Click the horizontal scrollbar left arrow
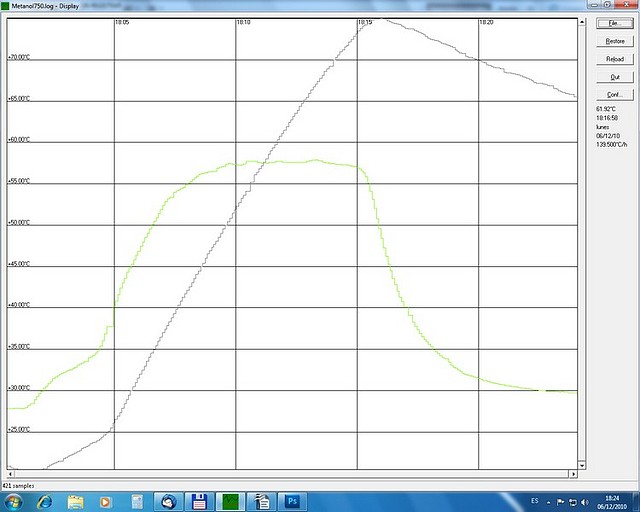The image size is (640, 512). click(11, 474)
